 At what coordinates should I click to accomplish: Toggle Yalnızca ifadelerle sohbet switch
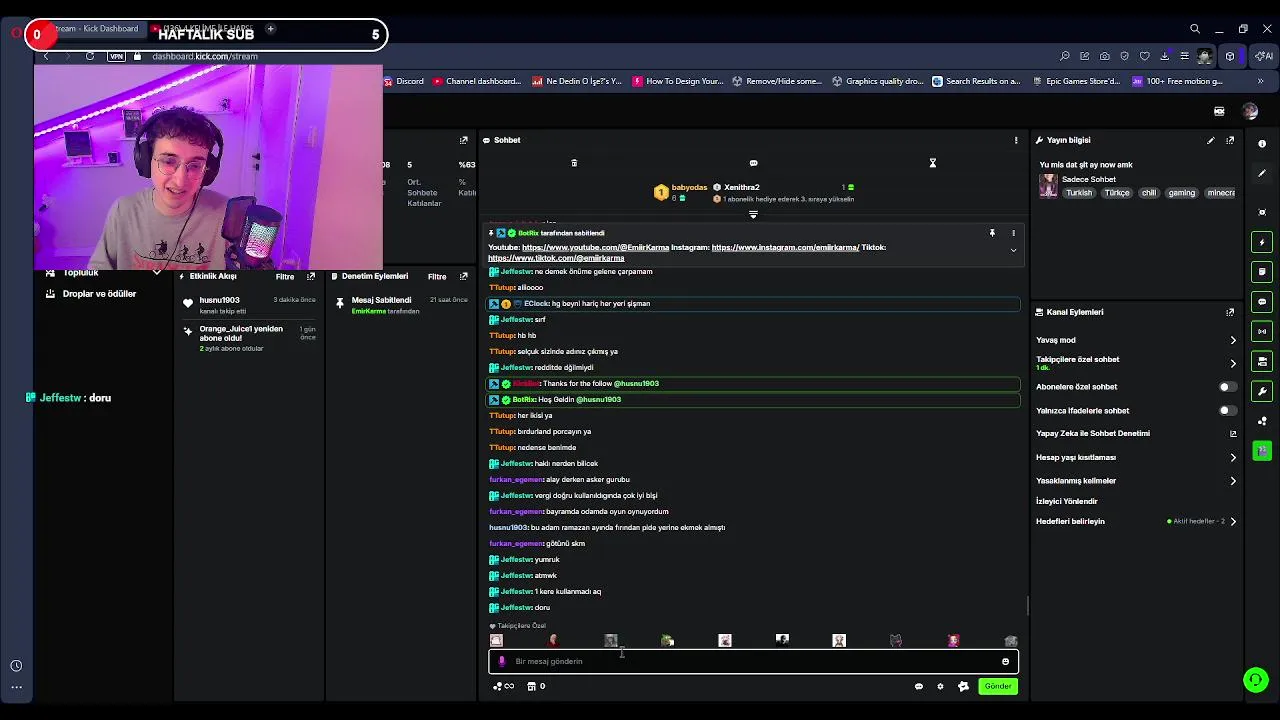coord(1227,411)
